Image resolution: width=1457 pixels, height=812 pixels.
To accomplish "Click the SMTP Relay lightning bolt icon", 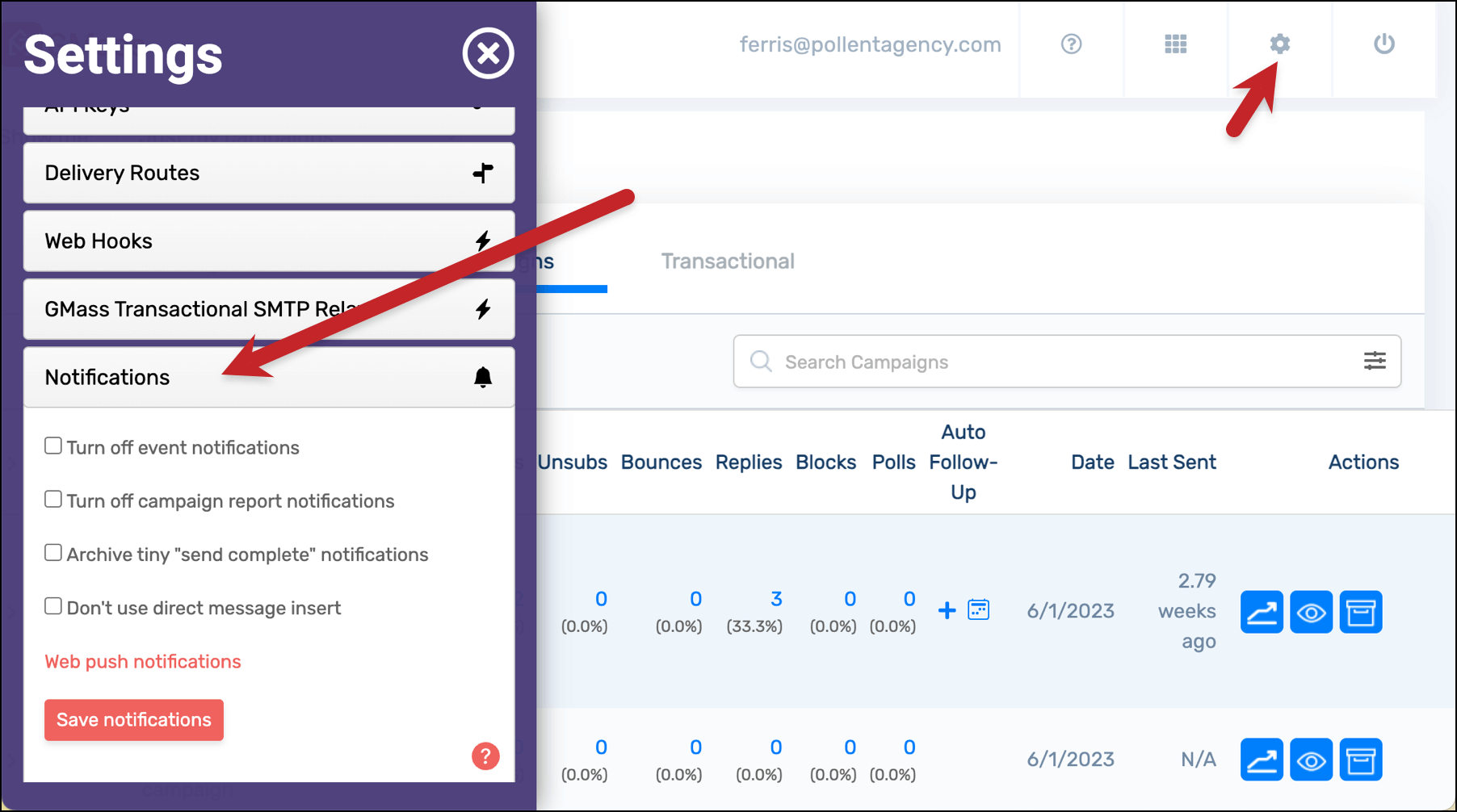I will [x=483, y=309].
